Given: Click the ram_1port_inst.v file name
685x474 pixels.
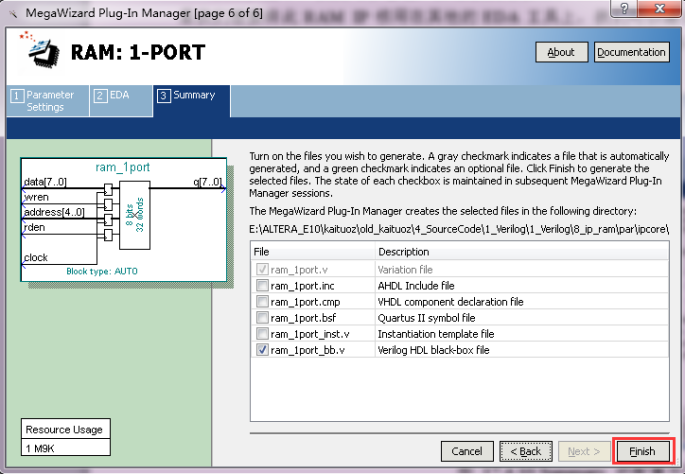Looking at the screenshot, I should point(310,334).
